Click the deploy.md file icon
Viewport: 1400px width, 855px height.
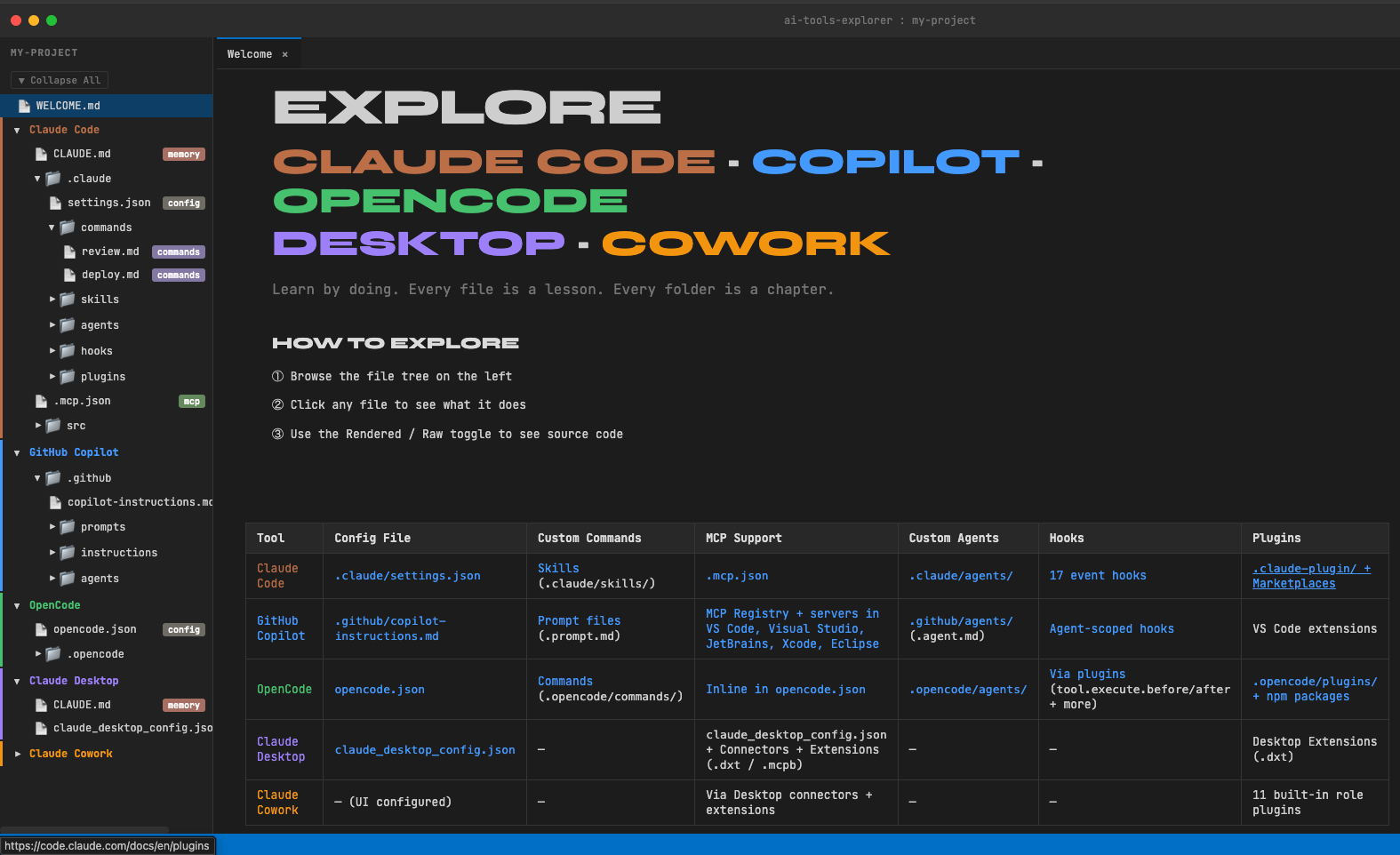click(x=69, y=275)
